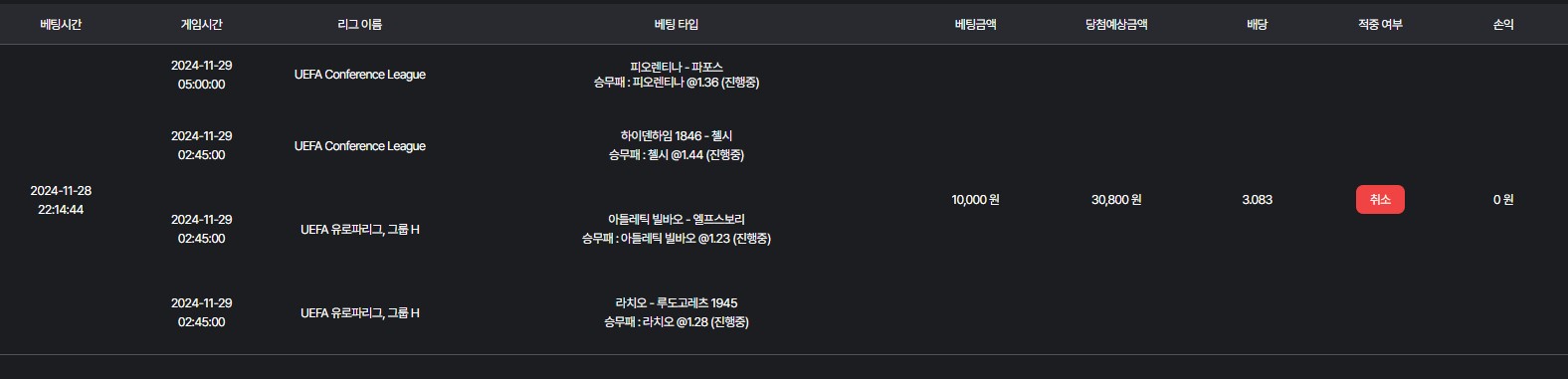Click the 베팅 타입 column header
1568x379 pixels.
pos(677,24)
